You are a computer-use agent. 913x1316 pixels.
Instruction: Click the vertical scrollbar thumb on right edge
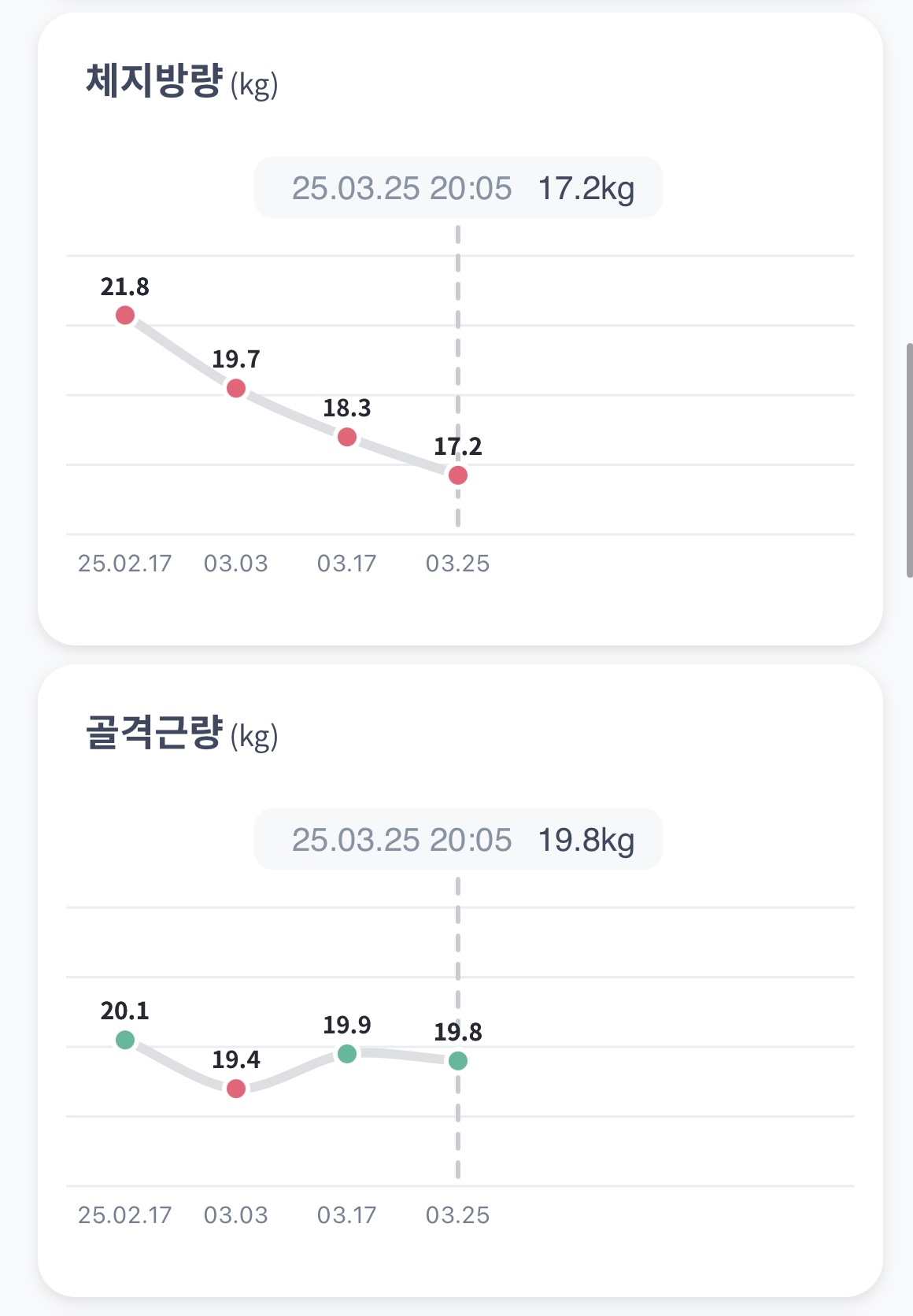tap(910, 460)
